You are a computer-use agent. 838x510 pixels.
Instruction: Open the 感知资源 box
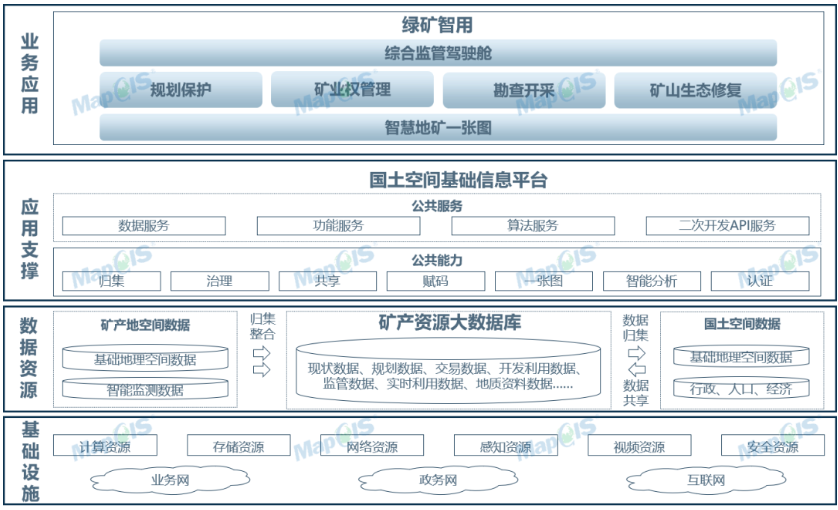click(x=506, y=445)
